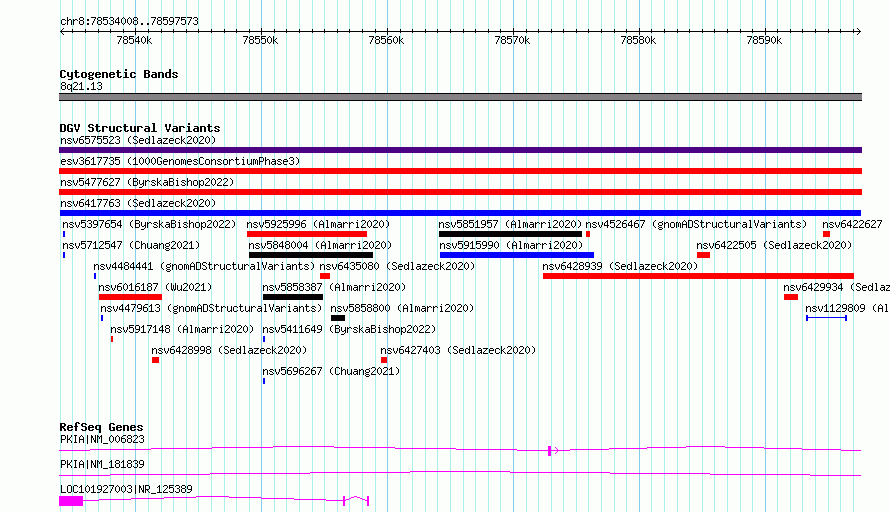Image resolution: width=890 pixels, height=512 pixels.
Task: Select the nsv5917148 tiny red marker
Action: pyautogui.click(x=112, y=339)
